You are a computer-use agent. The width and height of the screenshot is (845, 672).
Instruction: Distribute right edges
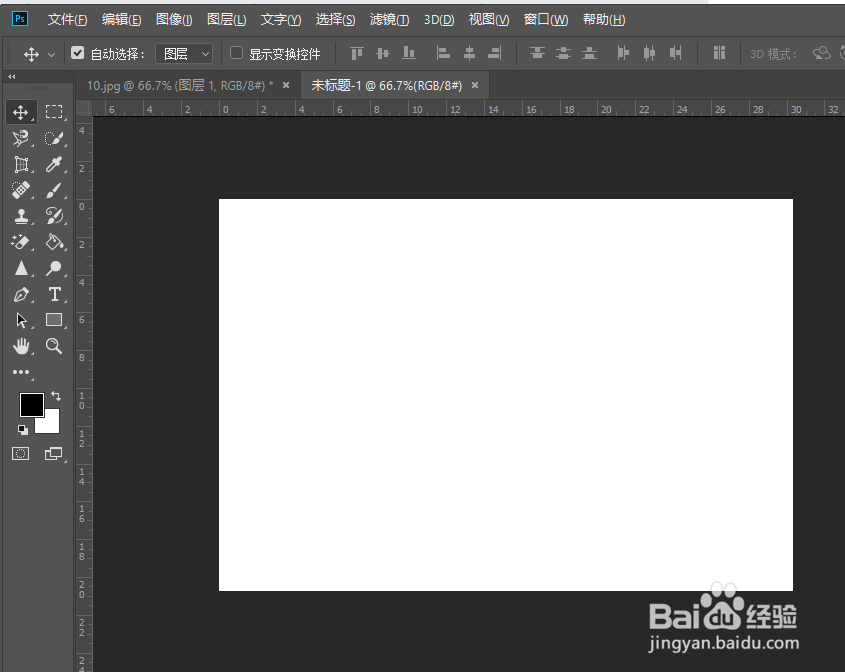(676, 53)
